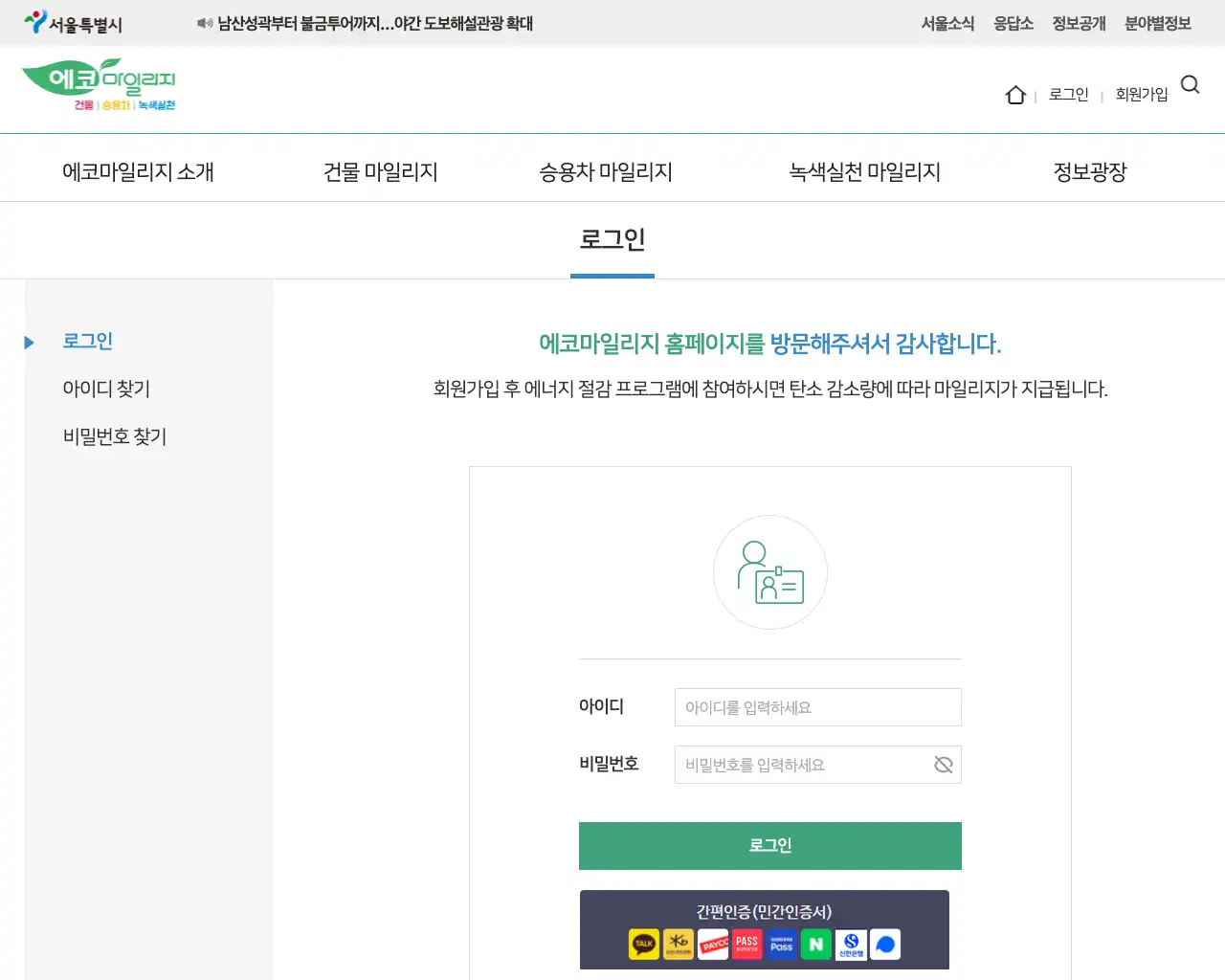The image size is (1225, 980).
Task: Select 로그인 in the sidebar
Action: pyautogui.click(x=88, y=341)
